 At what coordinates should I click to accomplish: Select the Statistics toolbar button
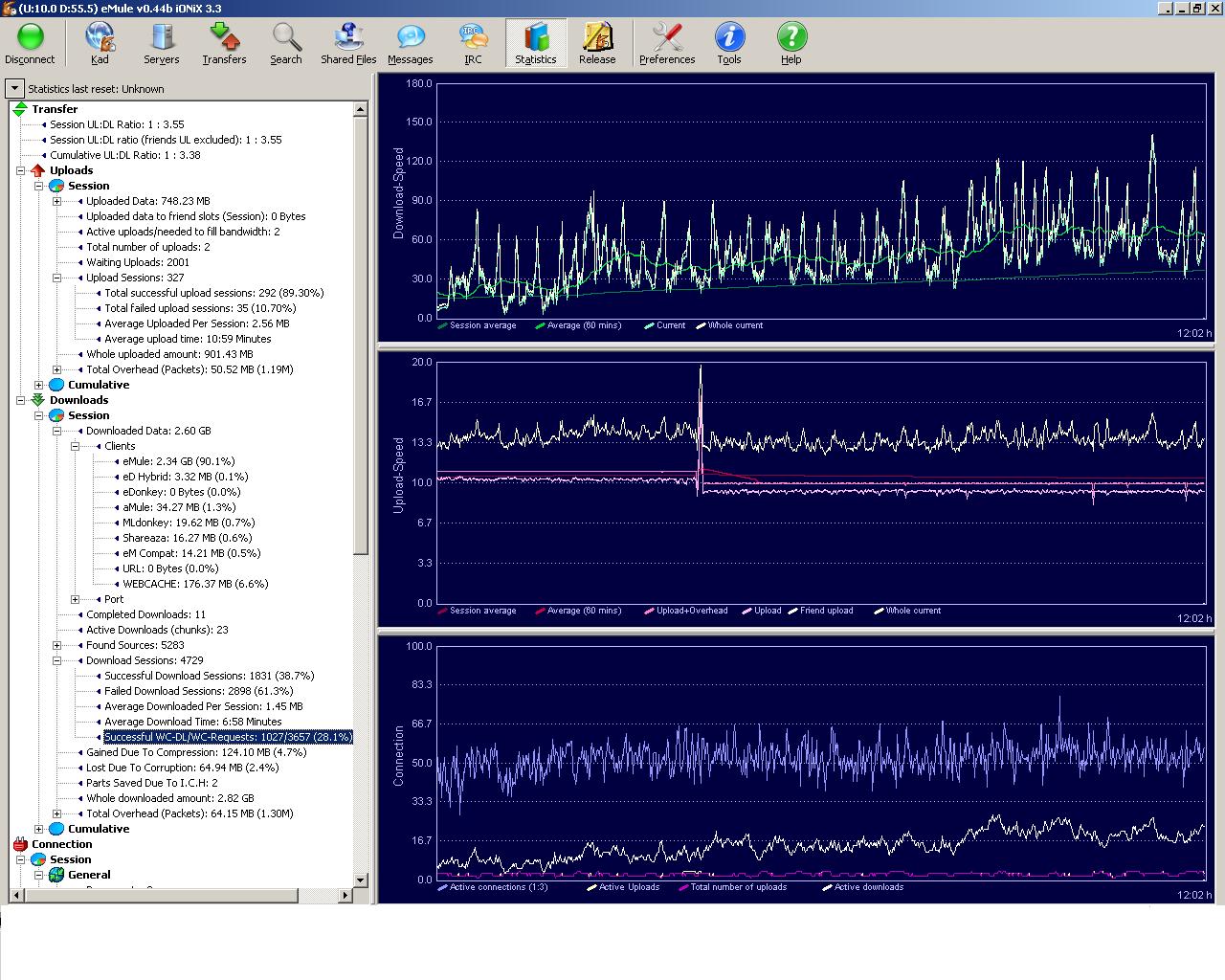pos(536,44)
